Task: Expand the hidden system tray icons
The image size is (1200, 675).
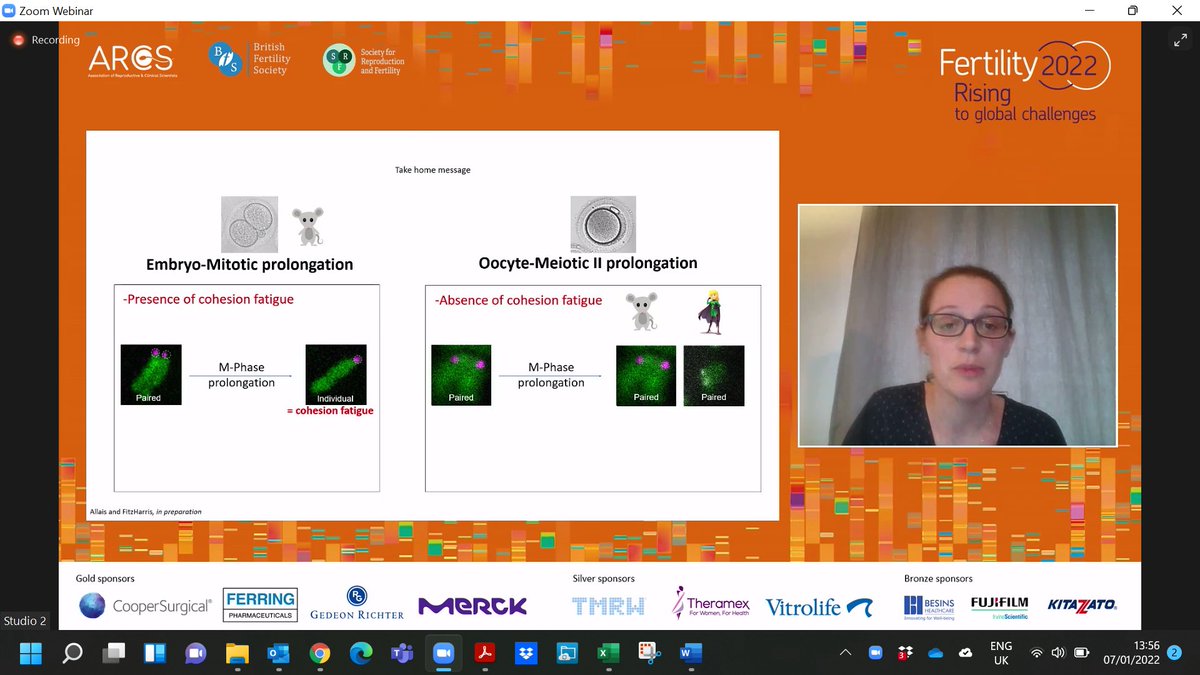Action: coord(846,653)
